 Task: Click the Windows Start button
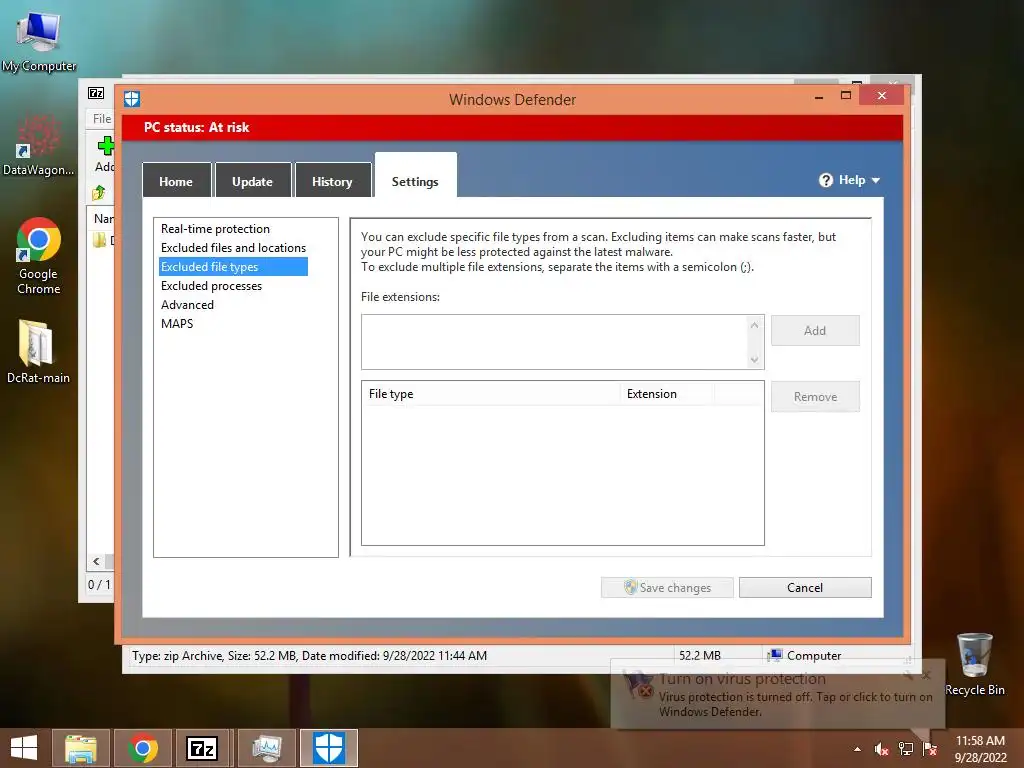(24, 748)
